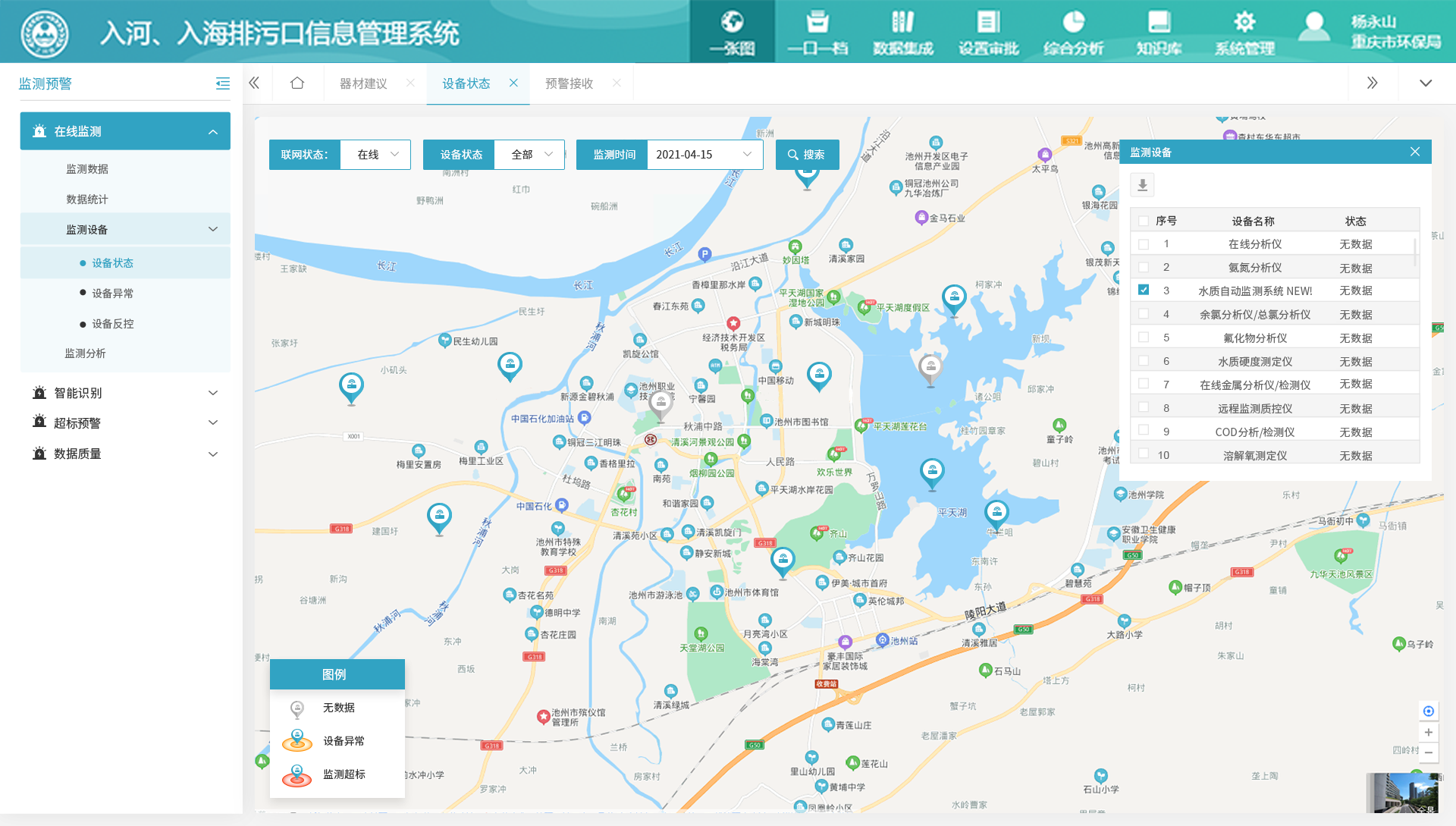This screenshot has height=826, width=1456.
Task: Select the COD分析/检测仪 row text
Action: coord(1255,432)
